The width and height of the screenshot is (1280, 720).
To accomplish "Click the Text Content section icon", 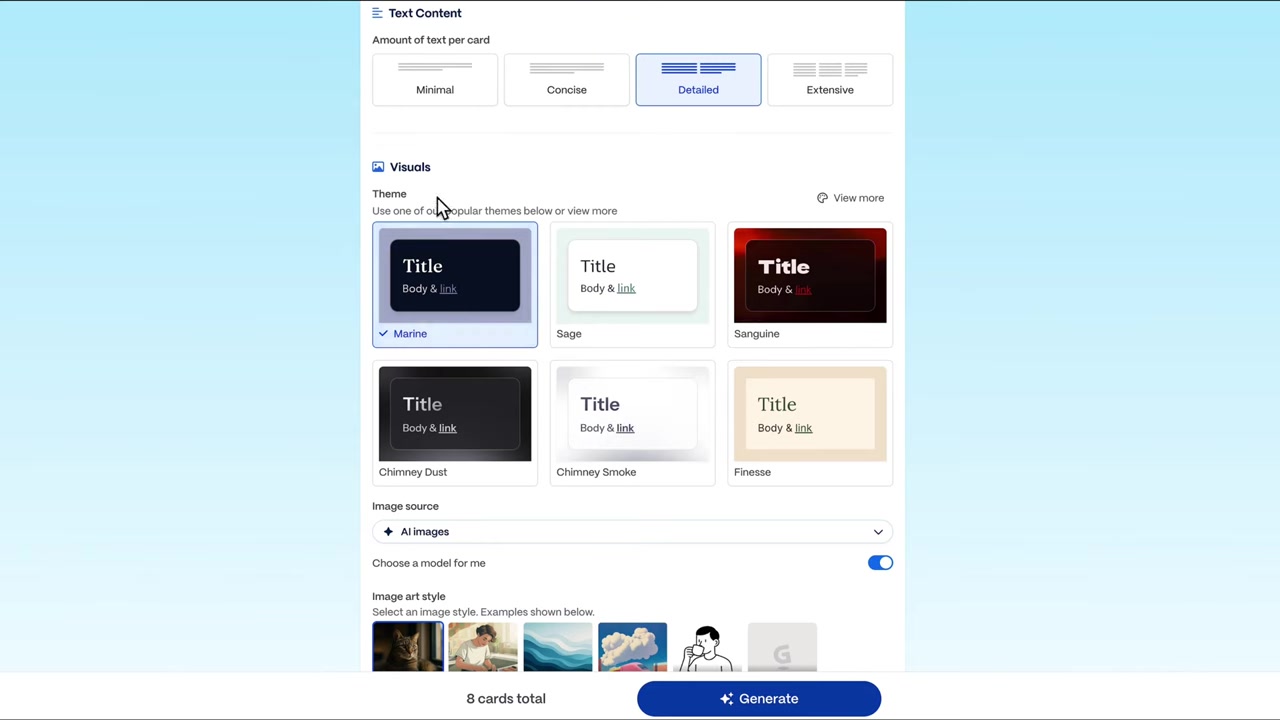I will (x=377, y=13).
